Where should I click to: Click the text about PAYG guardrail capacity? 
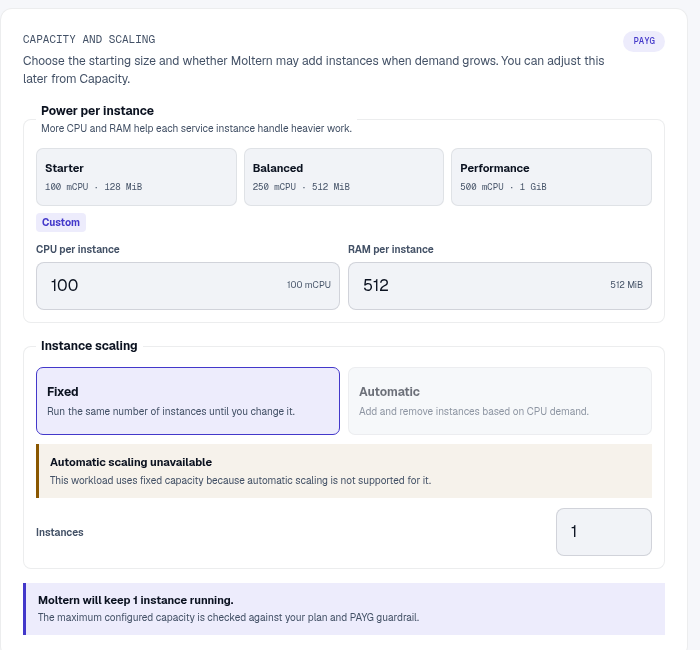(x=229, y=617)
